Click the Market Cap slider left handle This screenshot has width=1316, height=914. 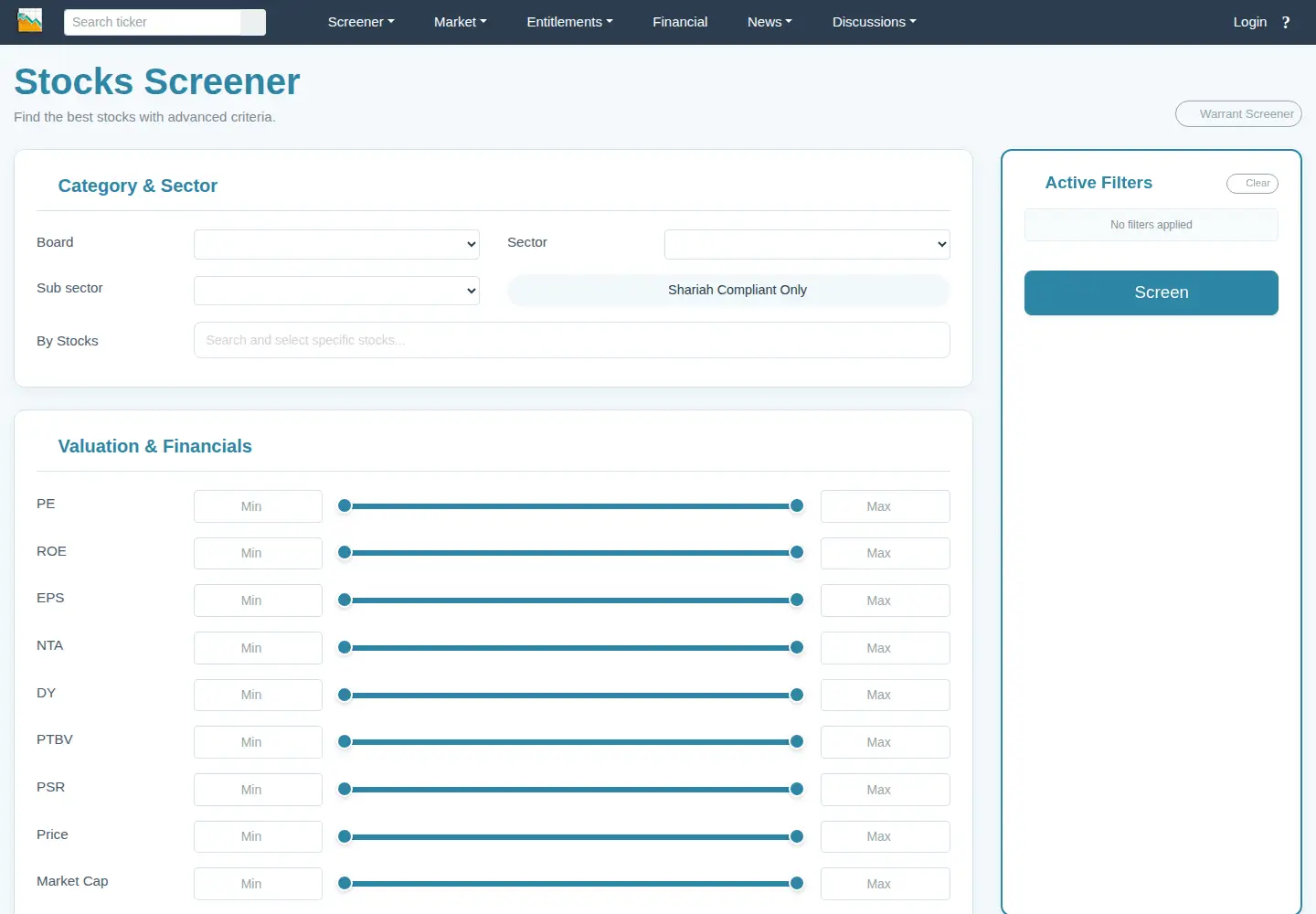point(345,883)
